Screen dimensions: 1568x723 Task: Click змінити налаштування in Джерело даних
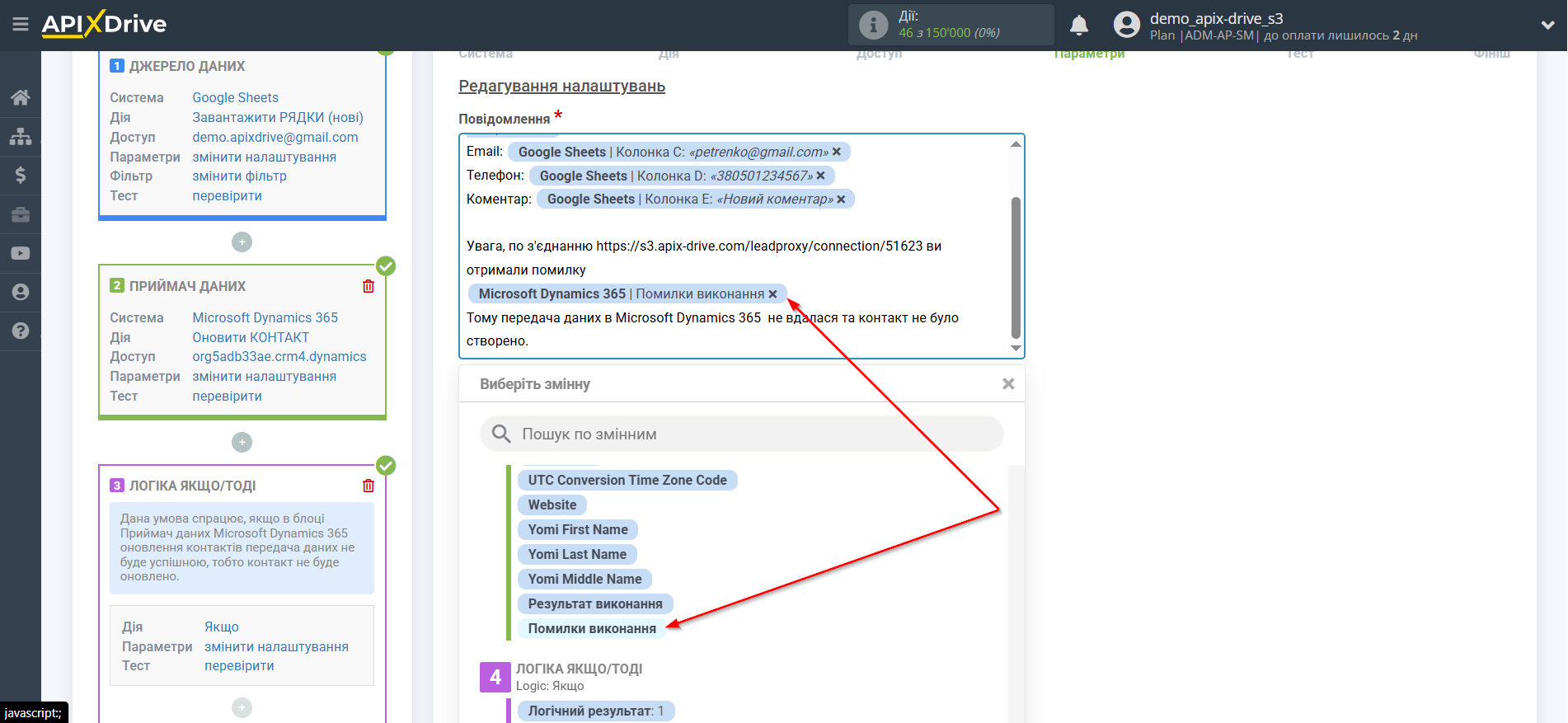[264, 157]
